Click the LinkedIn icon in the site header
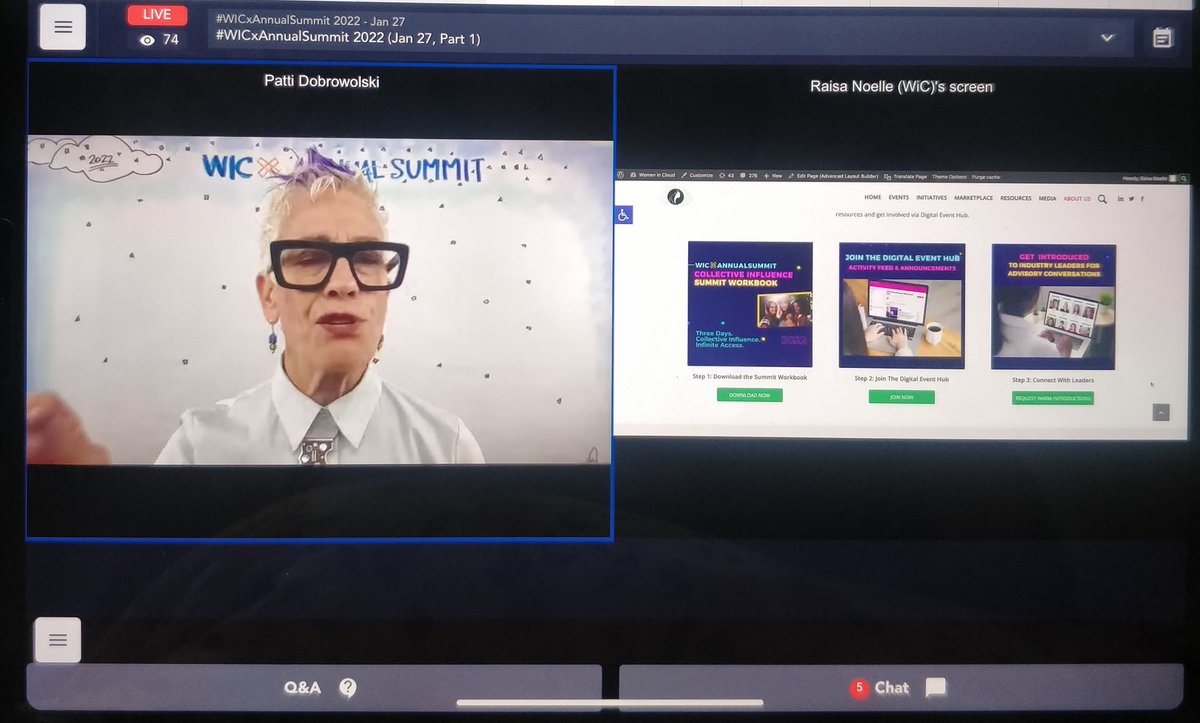This screenshot has width=1200, height=723. pos(1120,199)
